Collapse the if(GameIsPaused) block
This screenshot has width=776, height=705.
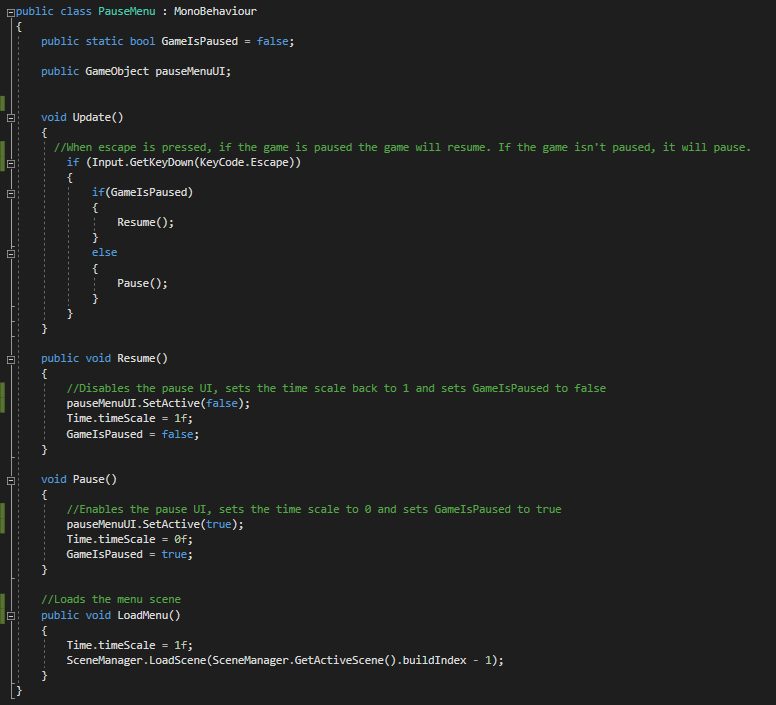[x=11, y=192]
